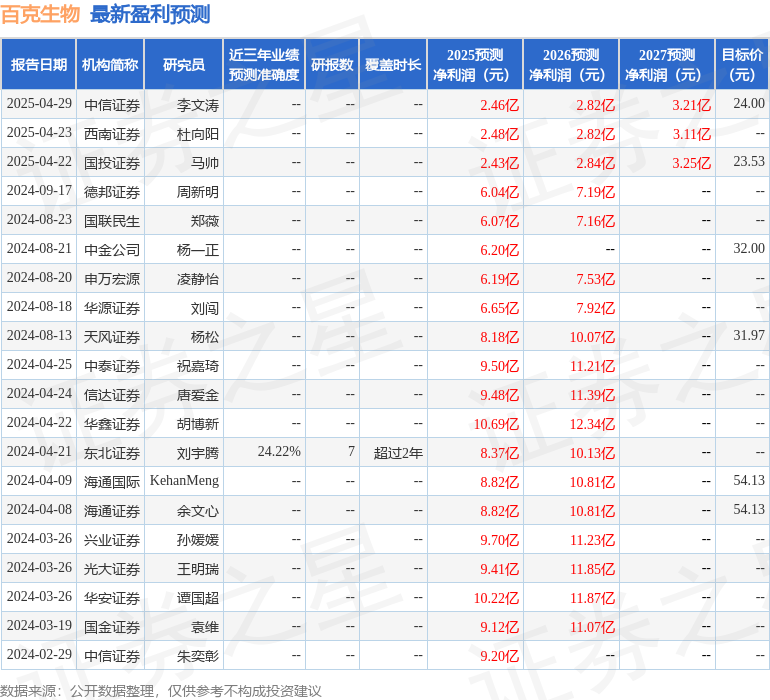Click the 12.34亿 profit value
Image resolution: width=770 pixels, height=700 pixels.
[592, 423]
